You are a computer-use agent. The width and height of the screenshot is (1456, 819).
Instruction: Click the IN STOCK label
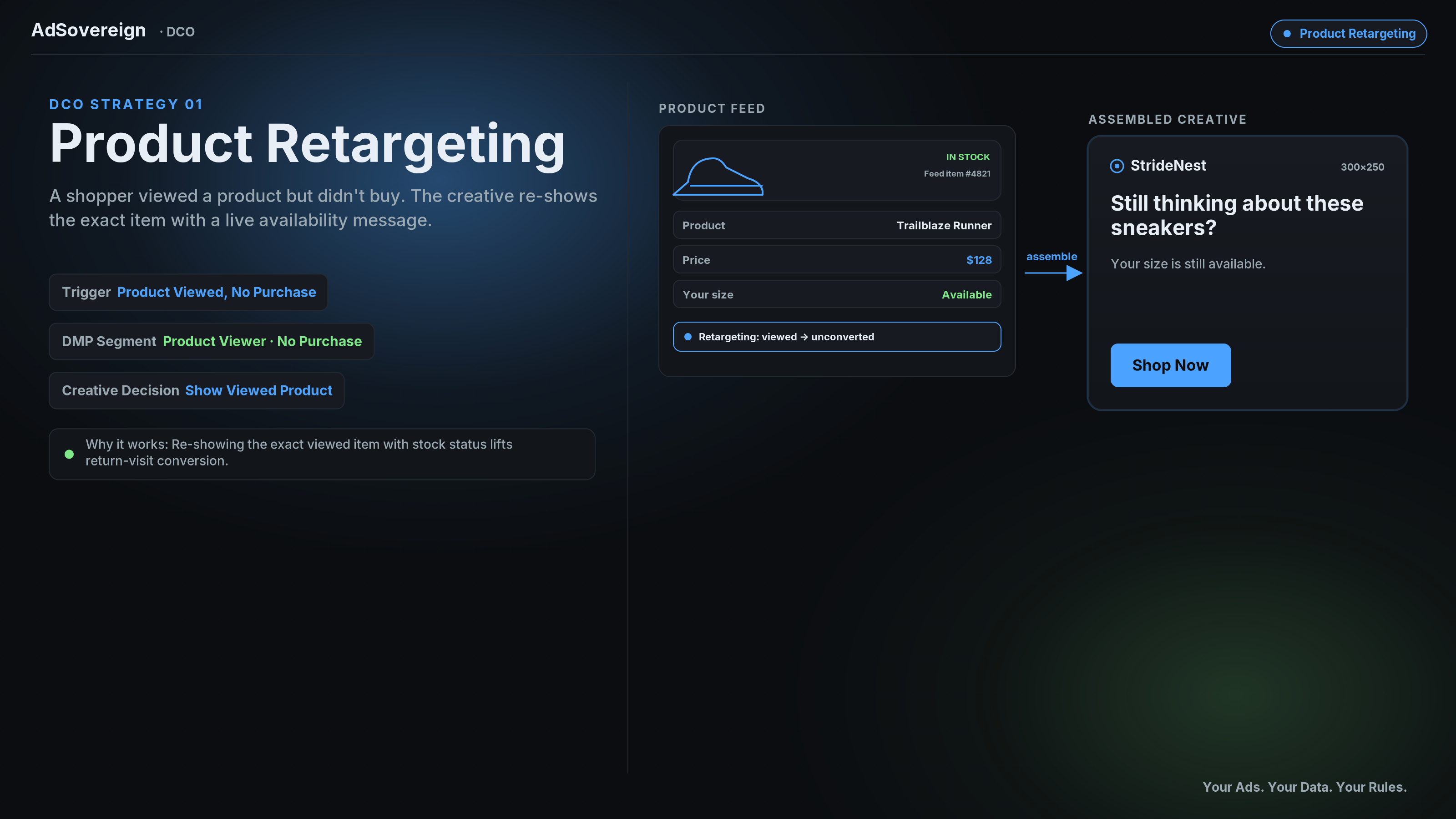[968, 157]
